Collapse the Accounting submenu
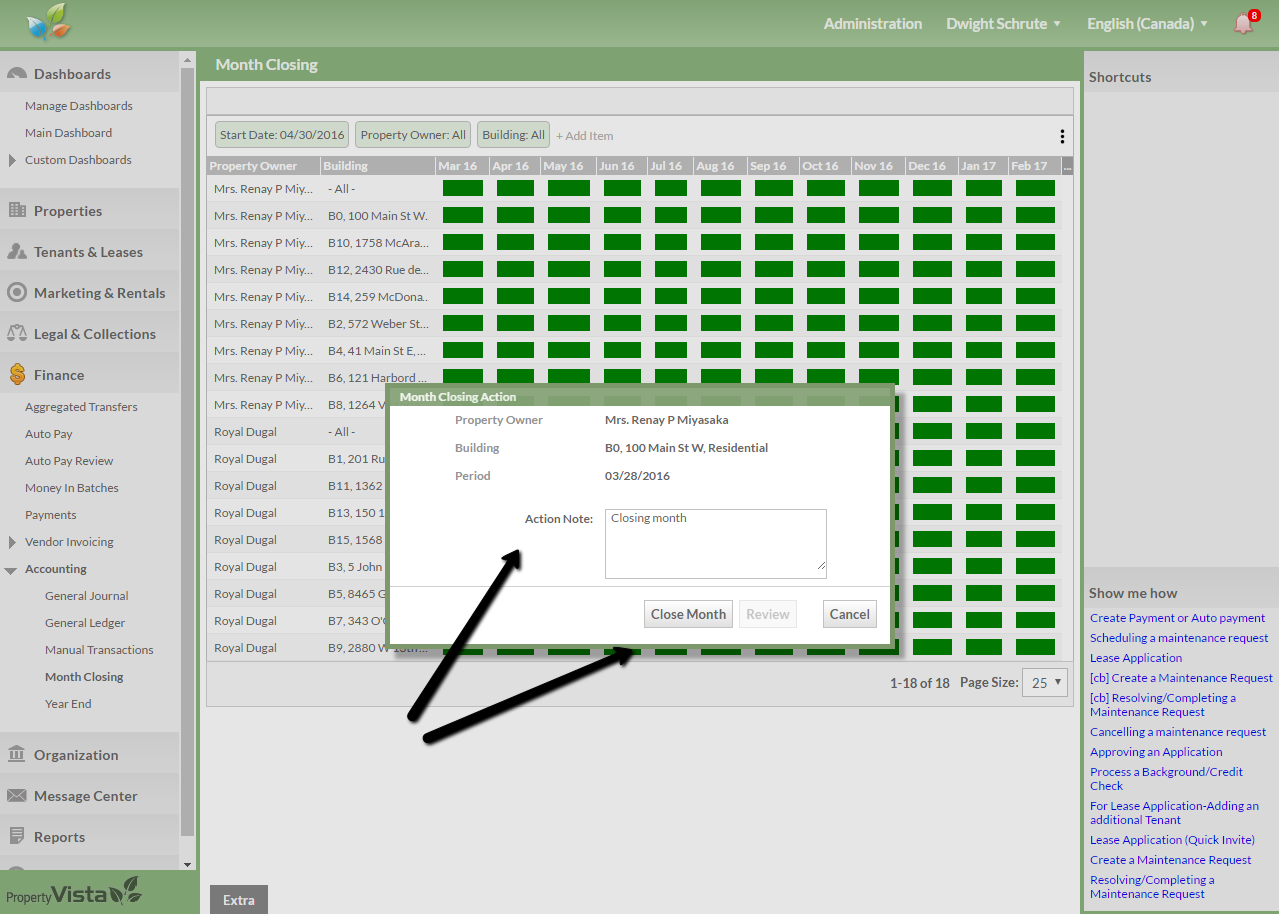The width and height of the screenshot is (1279, 914). tap(11, 570)
